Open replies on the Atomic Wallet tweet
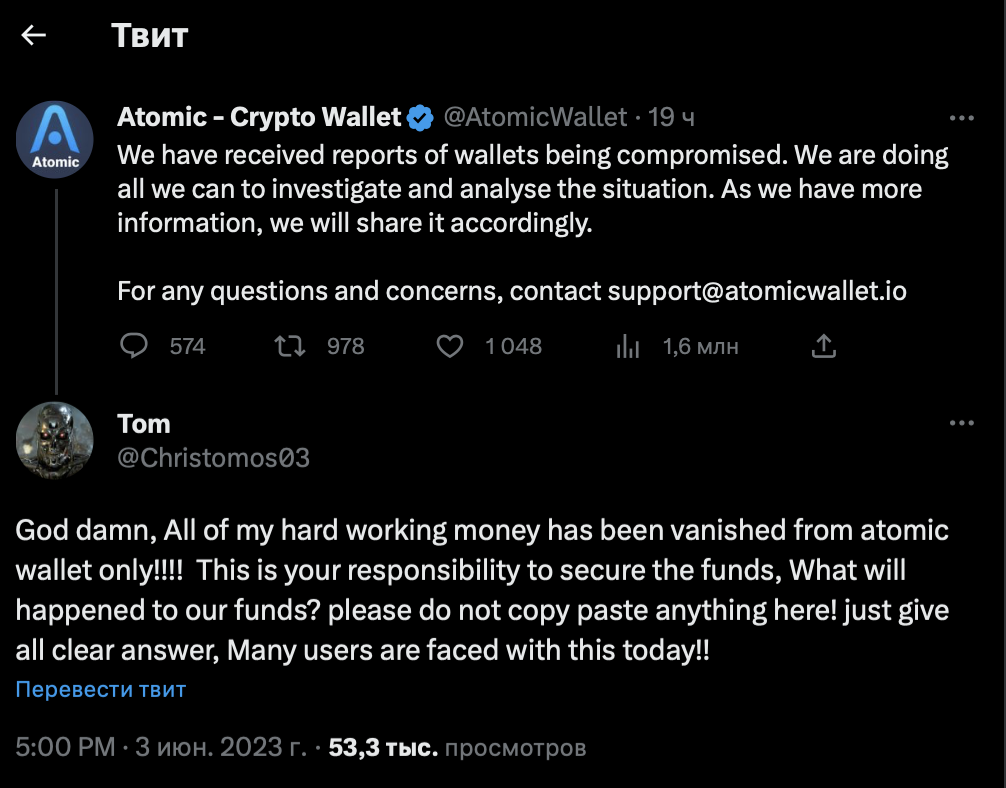 pyautogui.click(x=134, y=347)
